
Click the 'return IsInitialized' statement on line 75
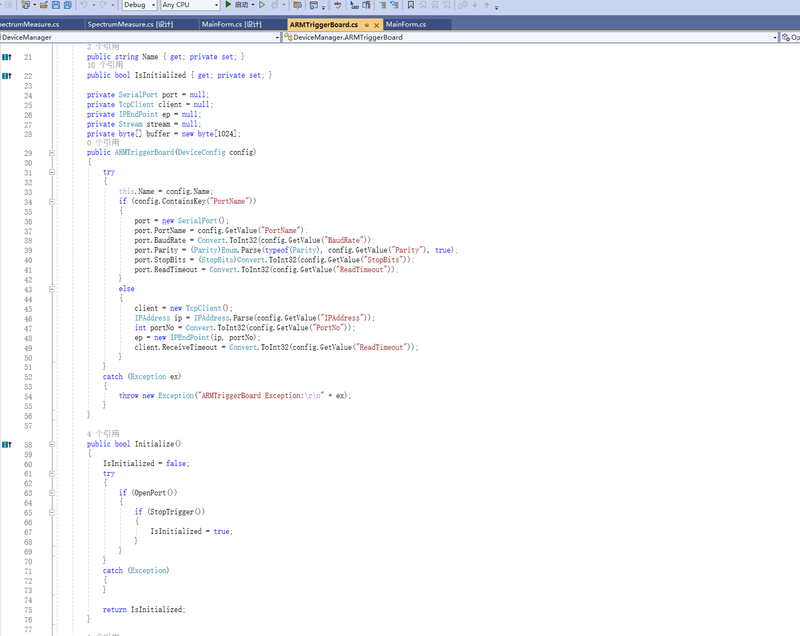coord(144,609)
